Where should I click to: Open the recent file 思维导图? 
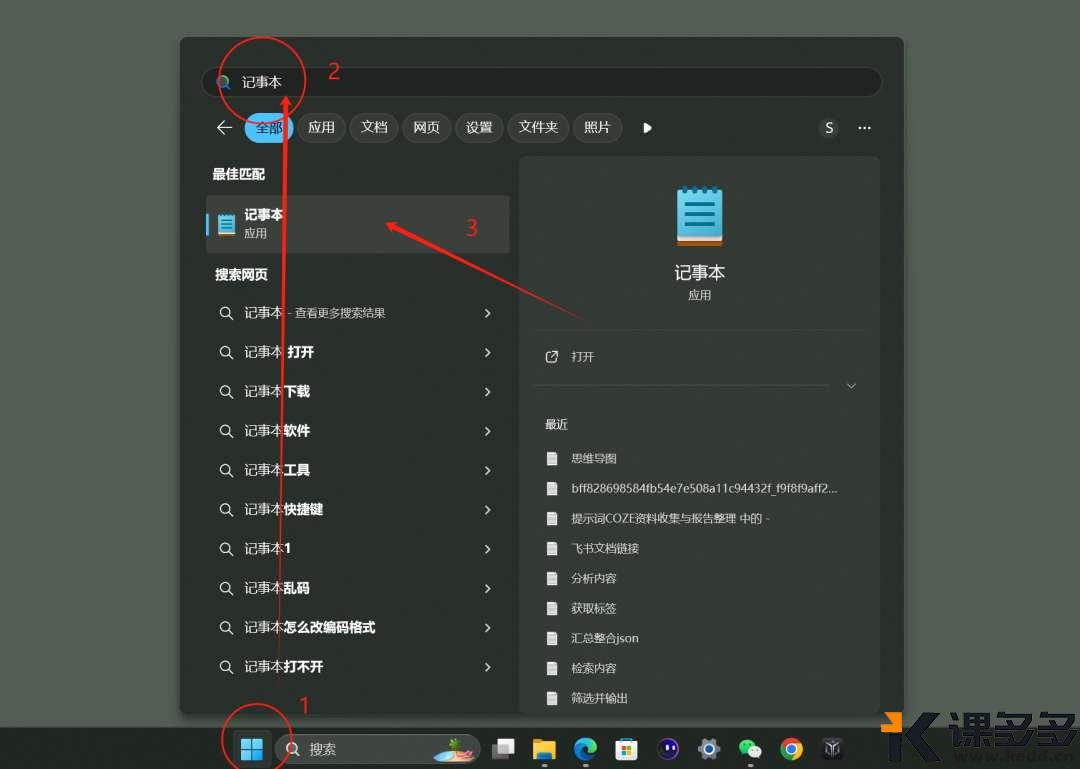point(596,458)
